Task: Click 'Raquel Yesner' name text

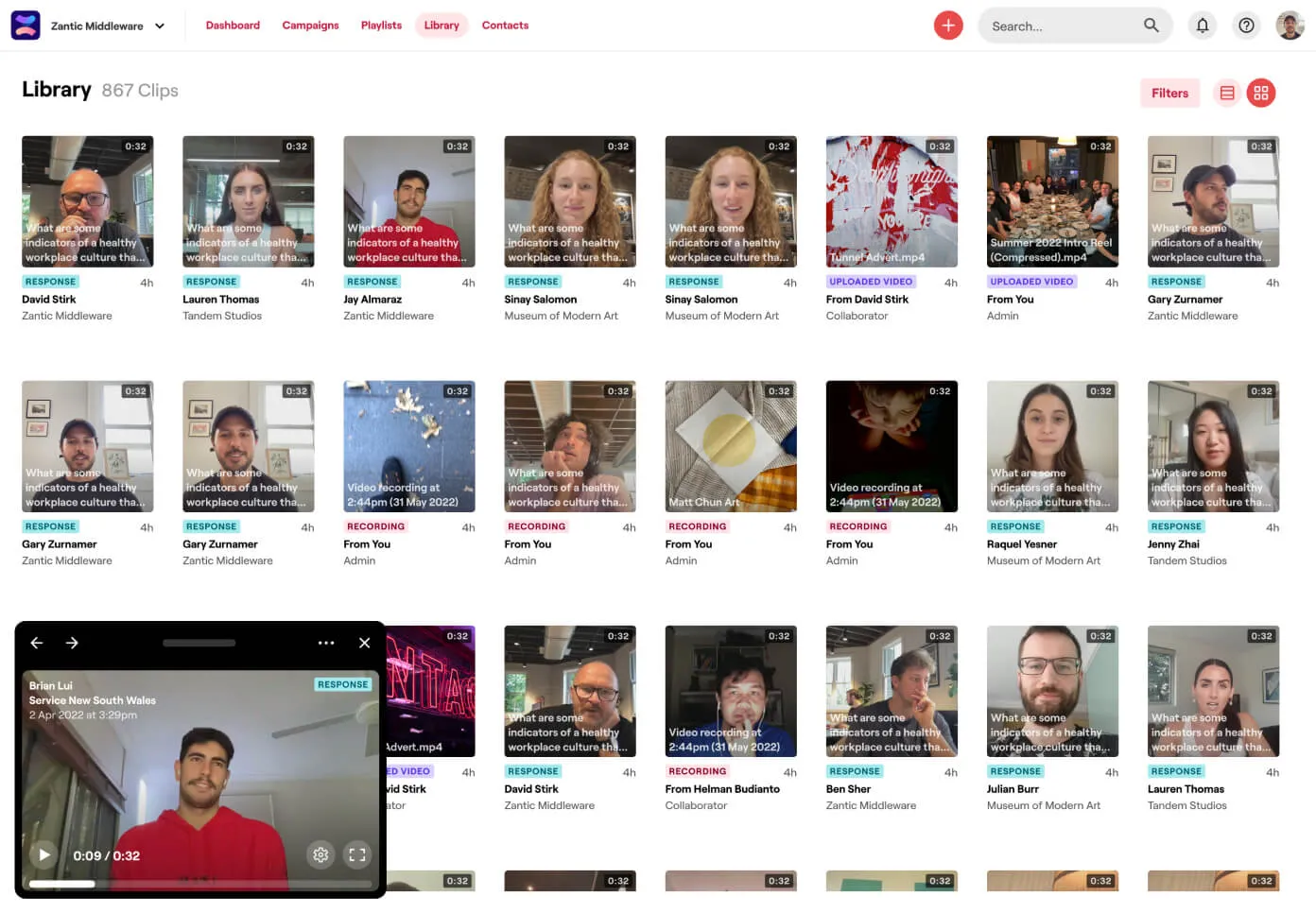Action: 1022,544
